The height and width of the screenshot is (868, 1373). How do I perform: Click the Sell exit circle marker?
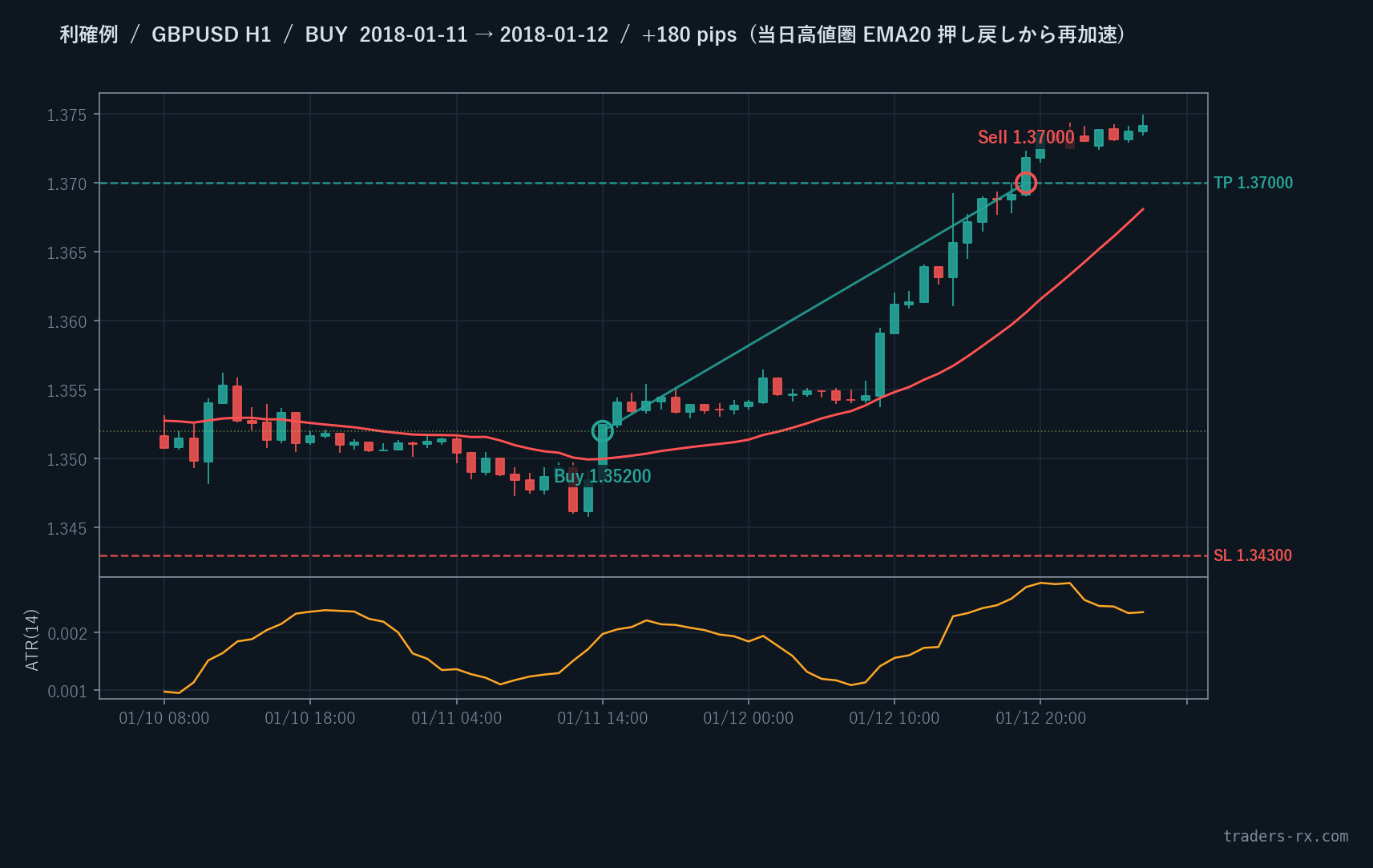(x=1026, y=183)
